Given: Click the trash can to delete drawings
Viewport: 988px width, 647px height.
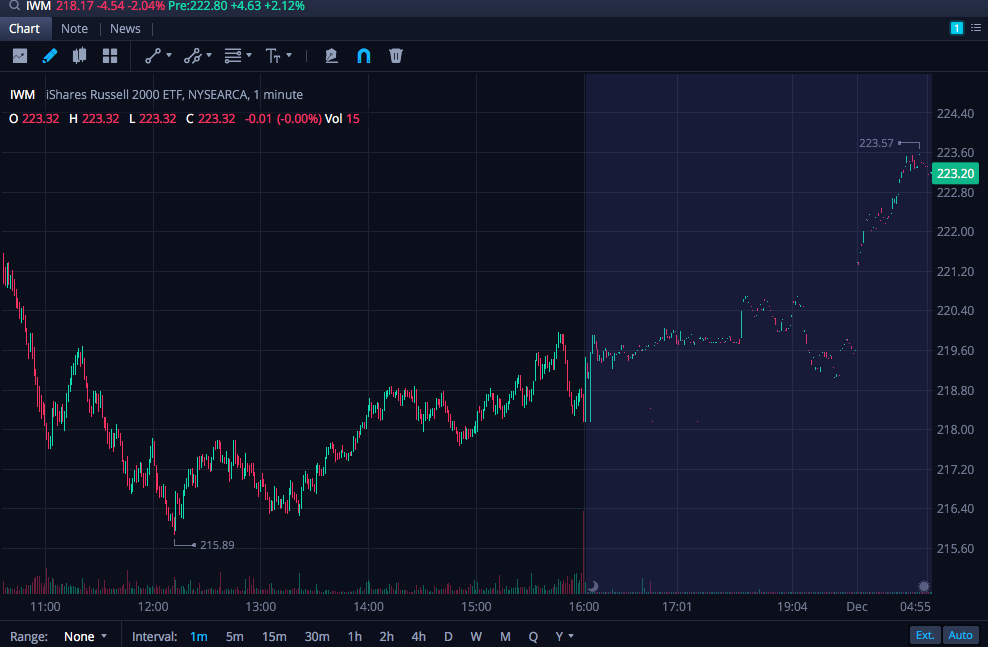Looking at the screenshot, I should pyautogui.click(x=396, y=56).
